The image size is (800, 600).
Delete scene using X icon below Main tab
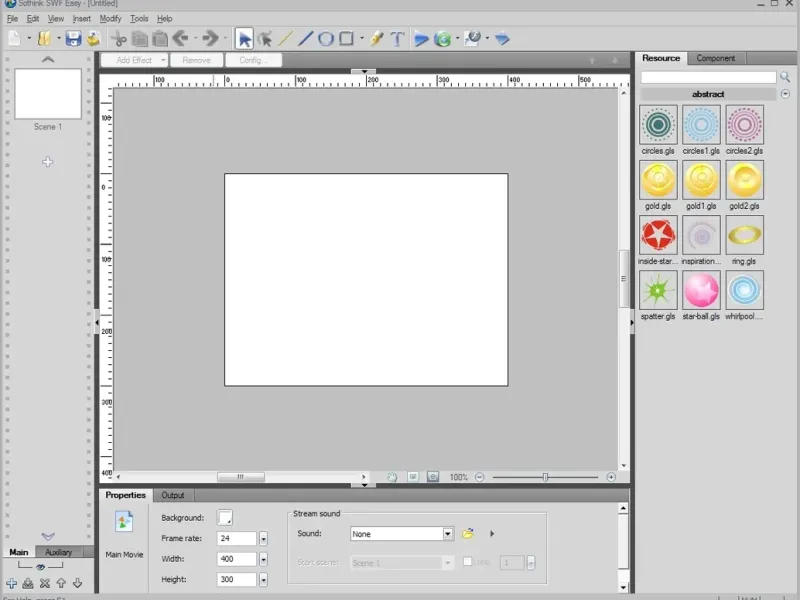click(x=44, y=583)
